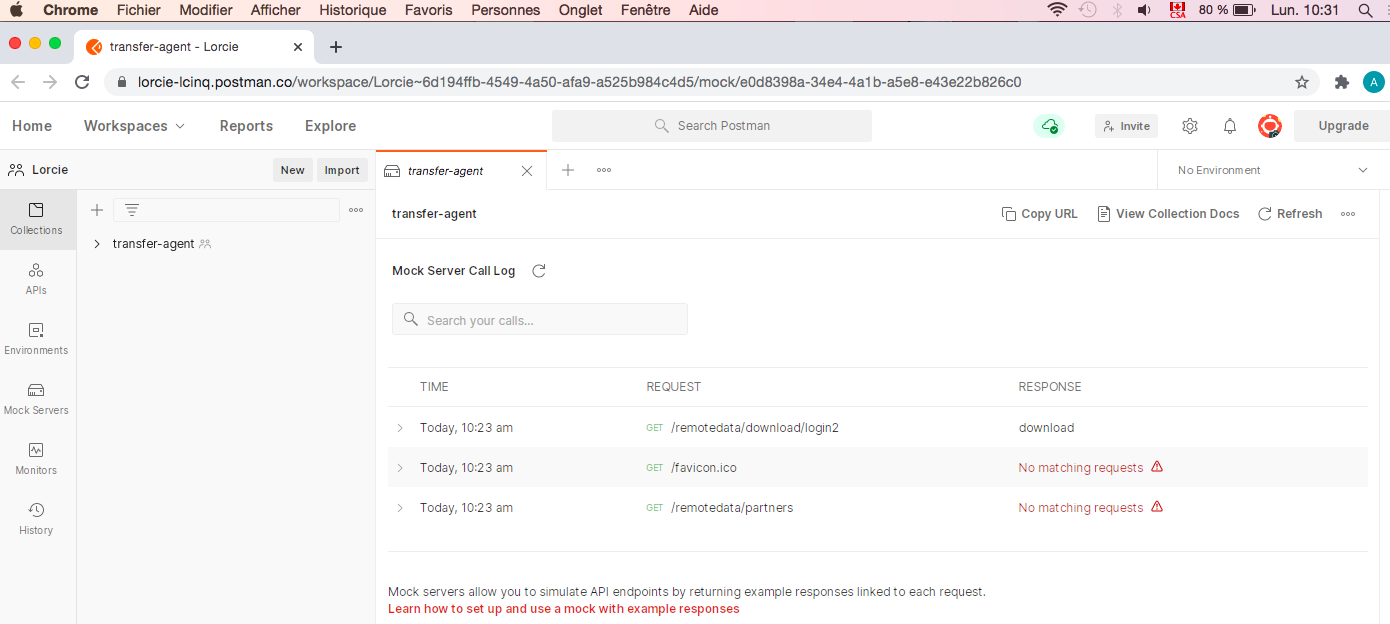
Task: Open View Collection Docs
Action: 1168,214
